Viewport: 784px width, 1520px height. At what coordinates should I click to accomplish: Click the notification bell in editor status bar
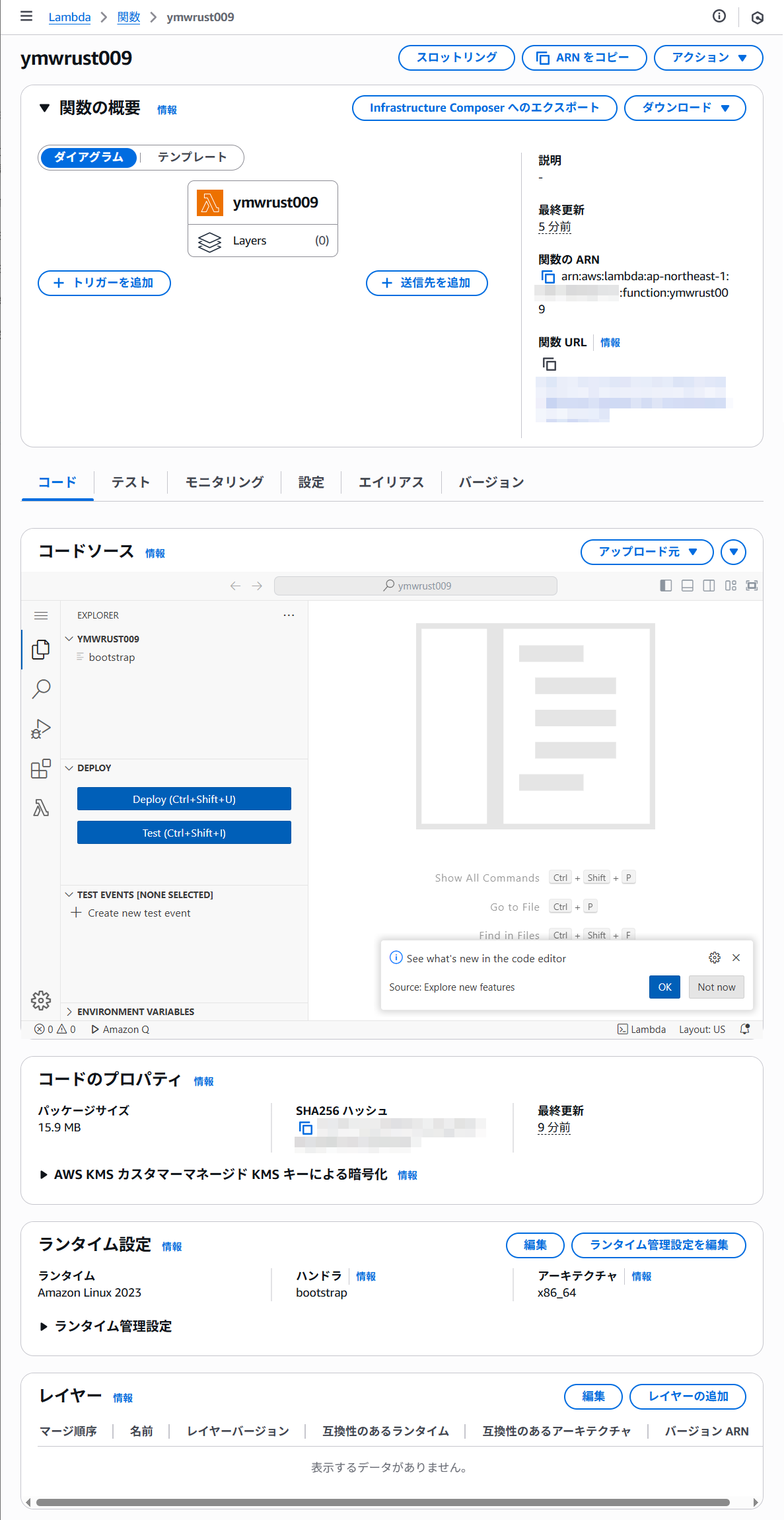[745, 1029]
